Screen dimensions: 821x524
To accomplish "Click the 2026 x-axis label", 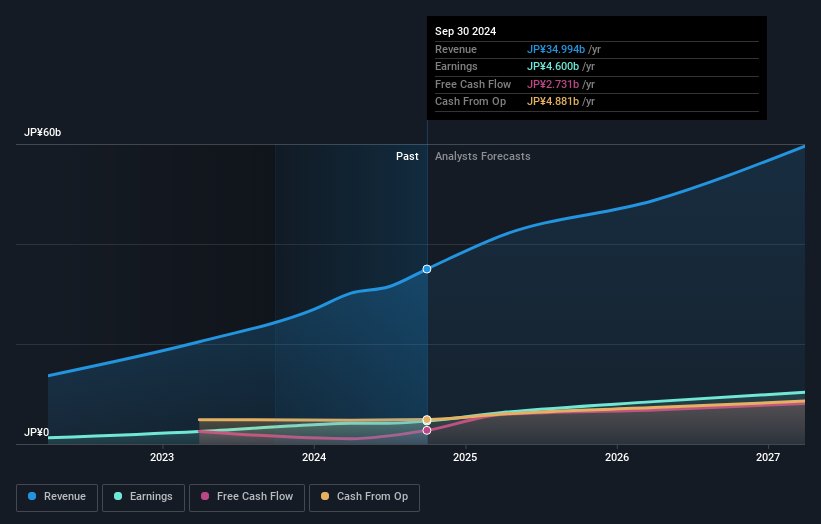I will [617, 458].
